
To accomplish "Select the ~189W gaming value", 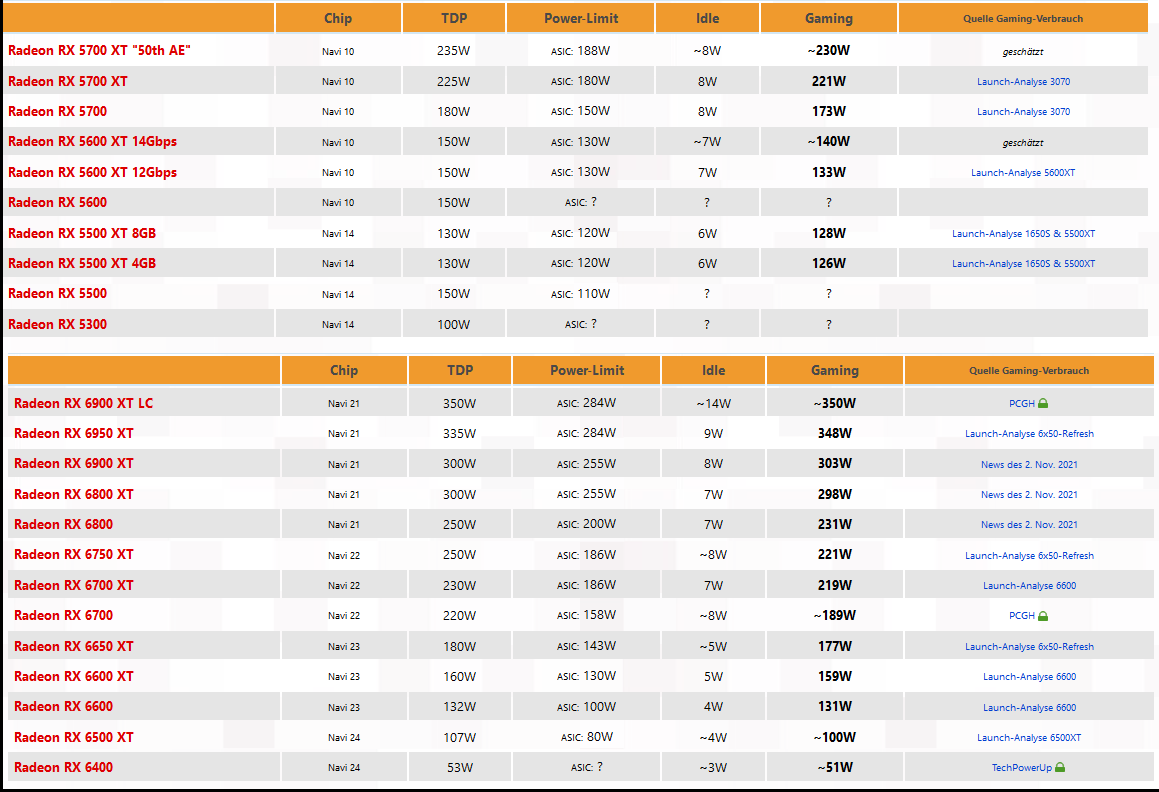I will pyautogui.click(x=835, y=615).
